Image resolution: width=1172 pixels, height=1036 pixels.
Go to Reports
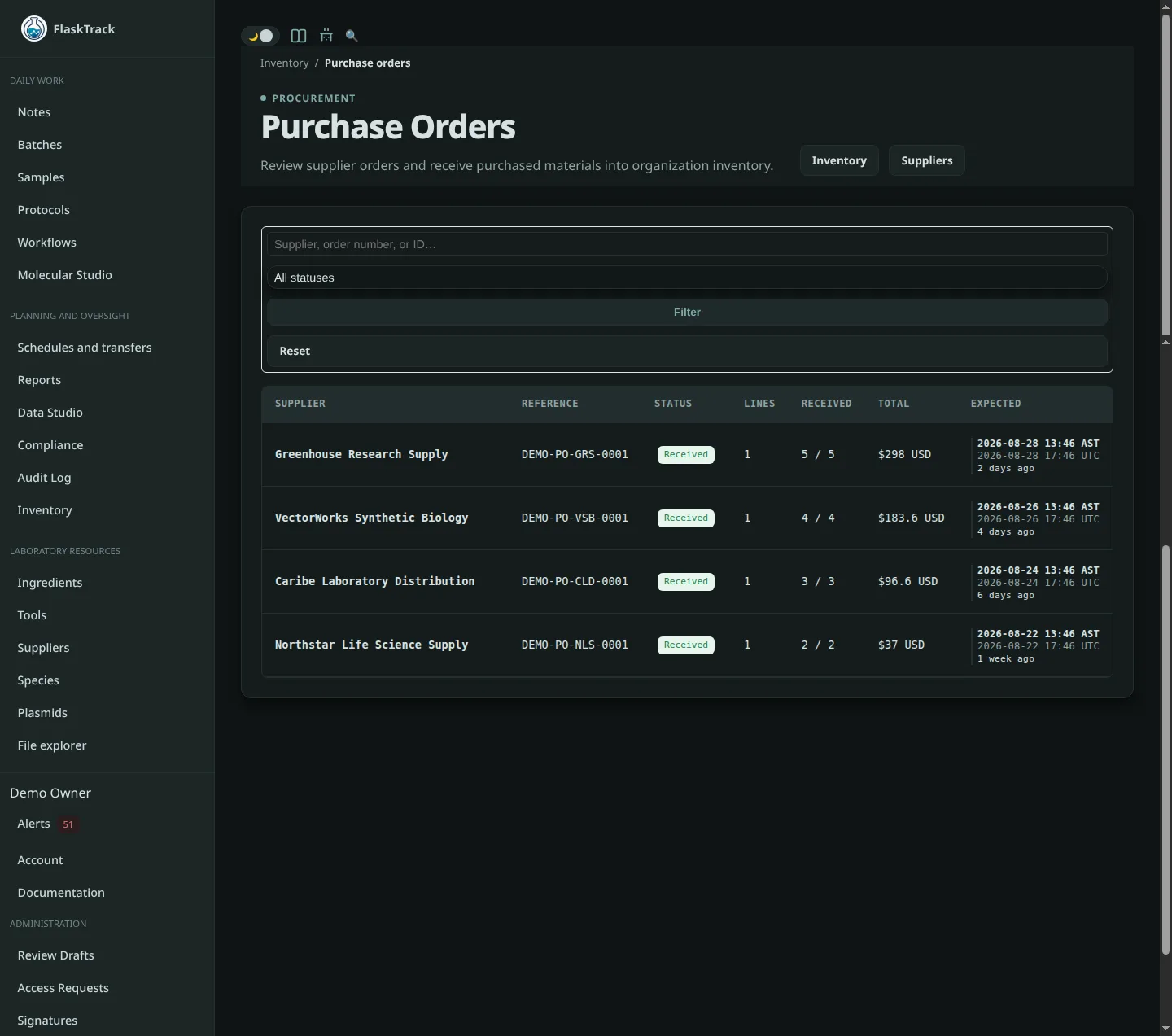point(39,380)
